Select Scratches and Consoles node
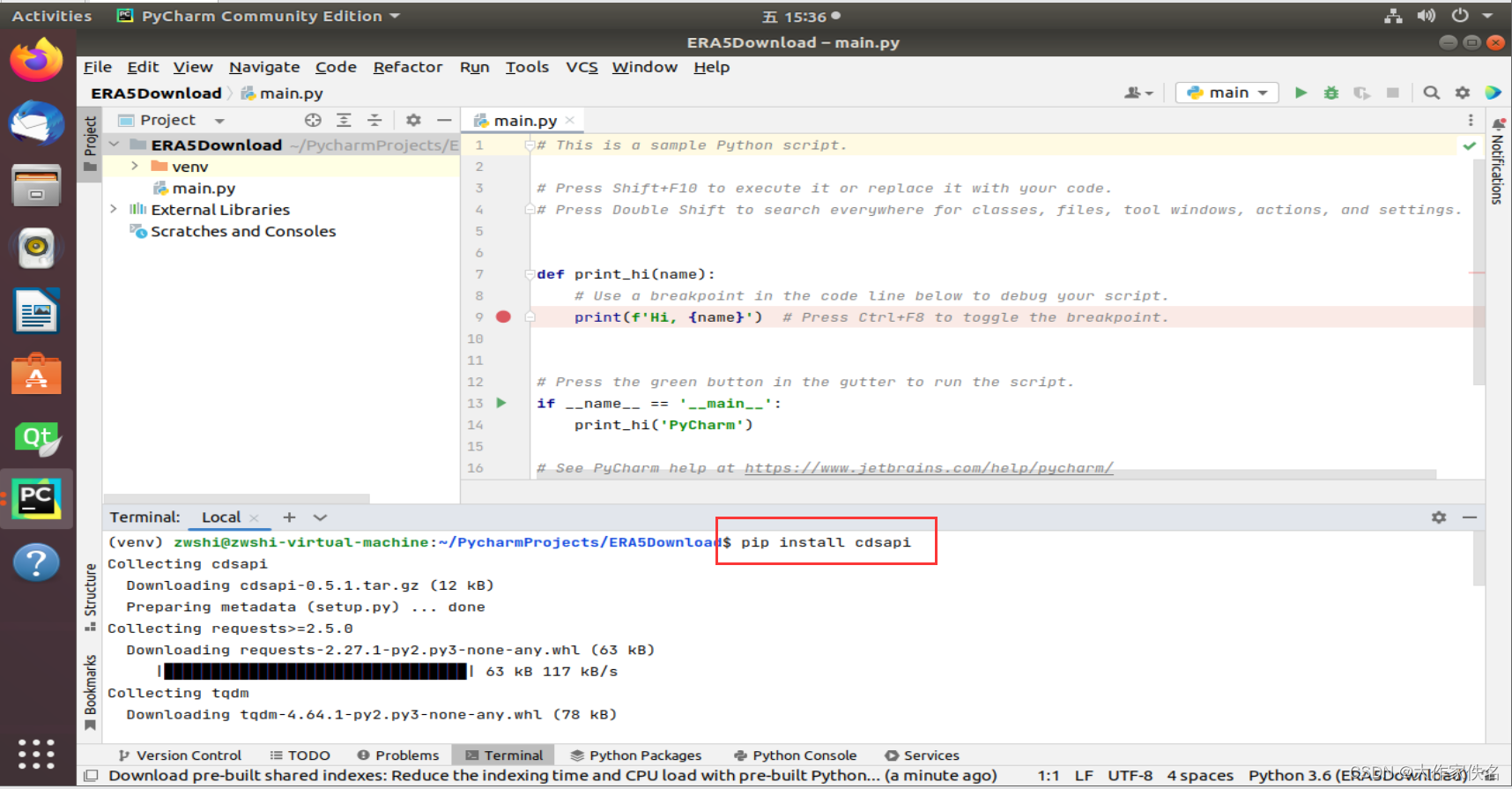The height and width of the screenshot is (789, 1512). pyautogui.click(x=243, y=231)
